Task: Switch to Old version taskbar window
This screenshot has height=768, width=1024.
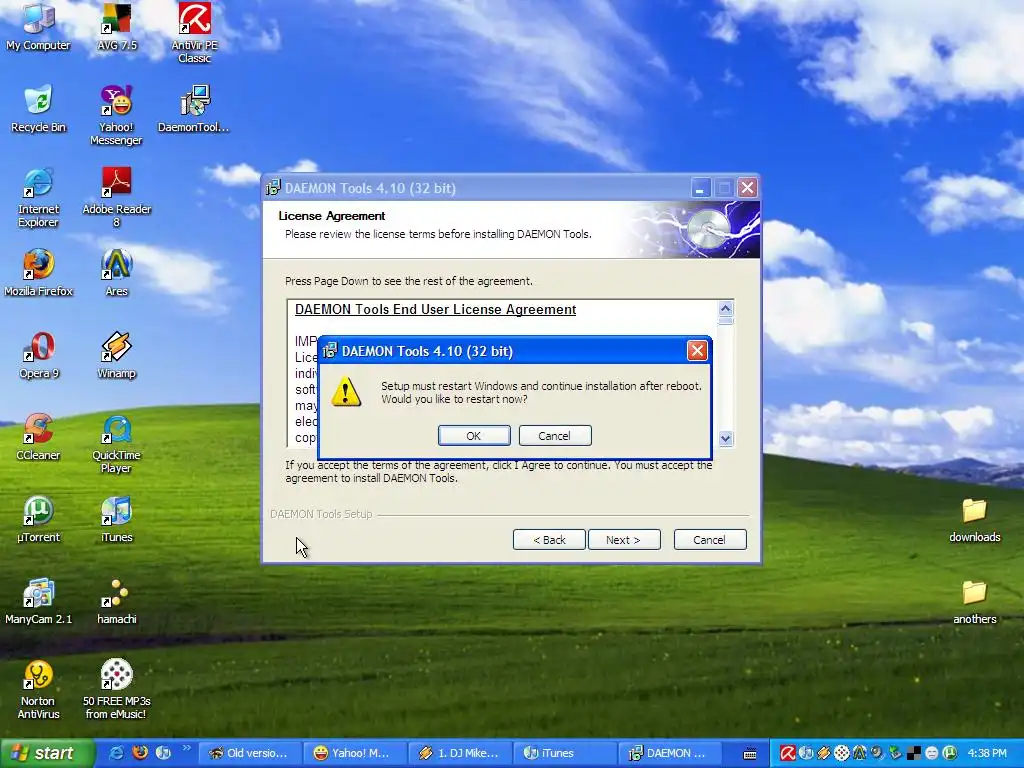Action: [249, 753]
